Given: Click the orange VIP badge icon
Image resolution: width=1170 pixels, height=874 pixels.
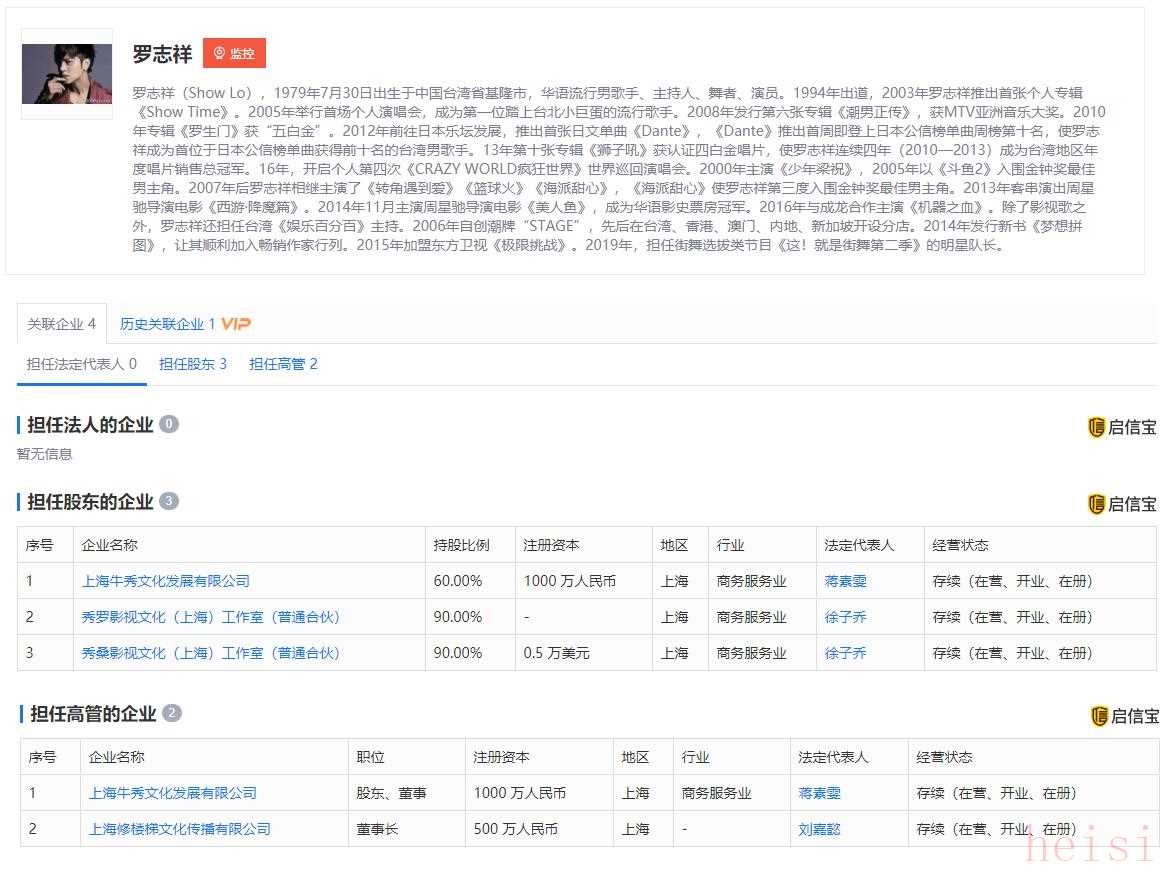Looking at the screenshot, I should 236,324.
